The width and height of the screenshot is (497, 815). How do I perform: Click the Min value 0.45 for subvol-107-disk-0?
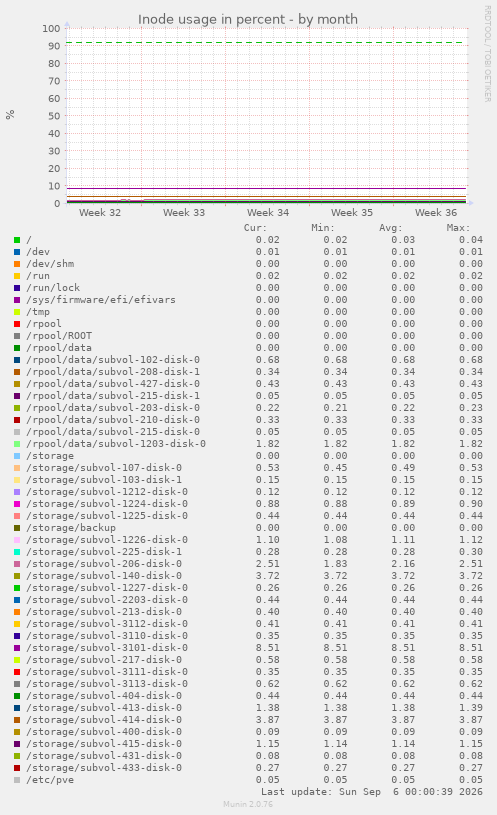click(335, 468)
